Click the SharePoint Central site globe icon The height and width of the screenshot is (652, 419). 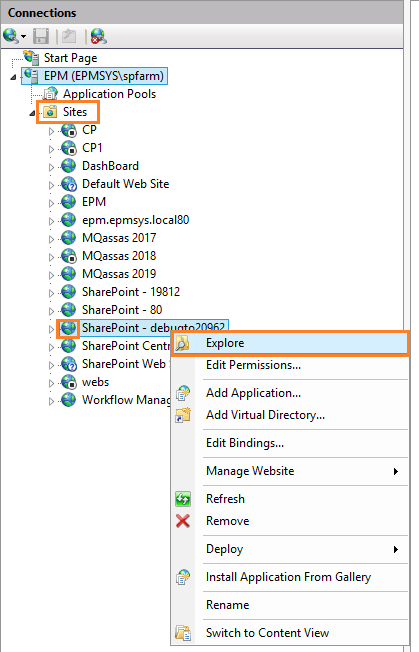pyautogui.click(x=69, y=346)
